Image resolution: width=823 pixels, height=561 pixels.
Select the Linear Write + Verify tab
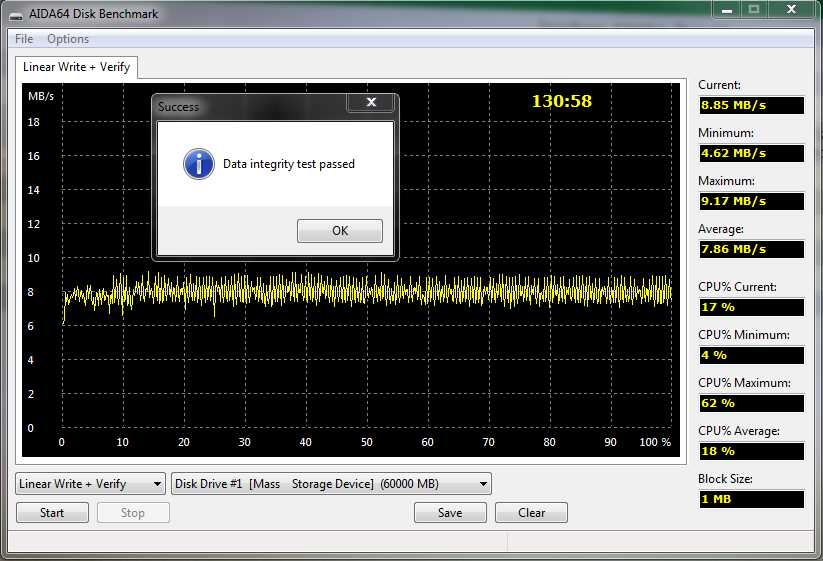coord(76,67)
